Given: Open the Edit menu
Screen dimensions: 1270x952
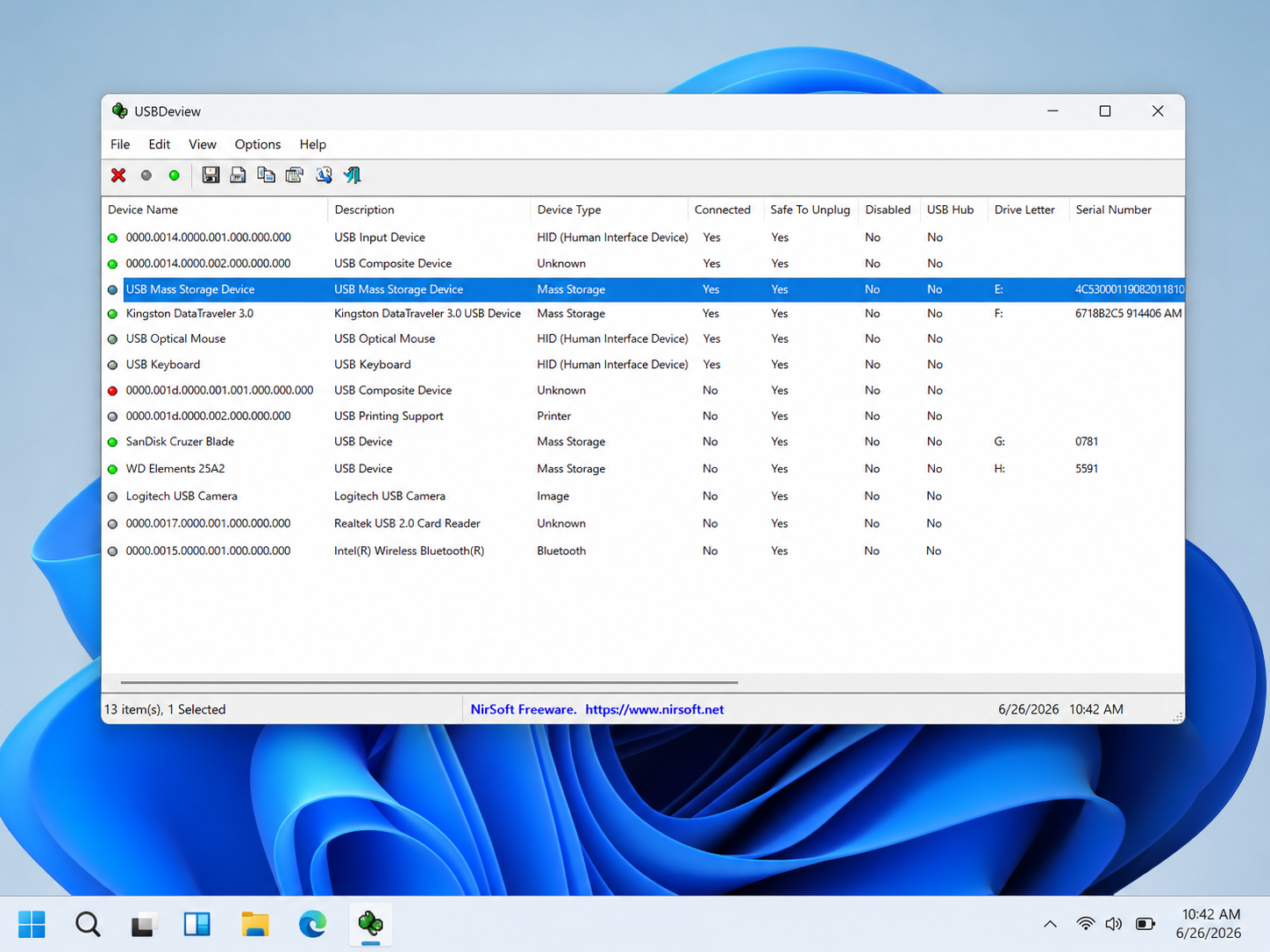Looking at the screenshot, I should pos(160,145).
